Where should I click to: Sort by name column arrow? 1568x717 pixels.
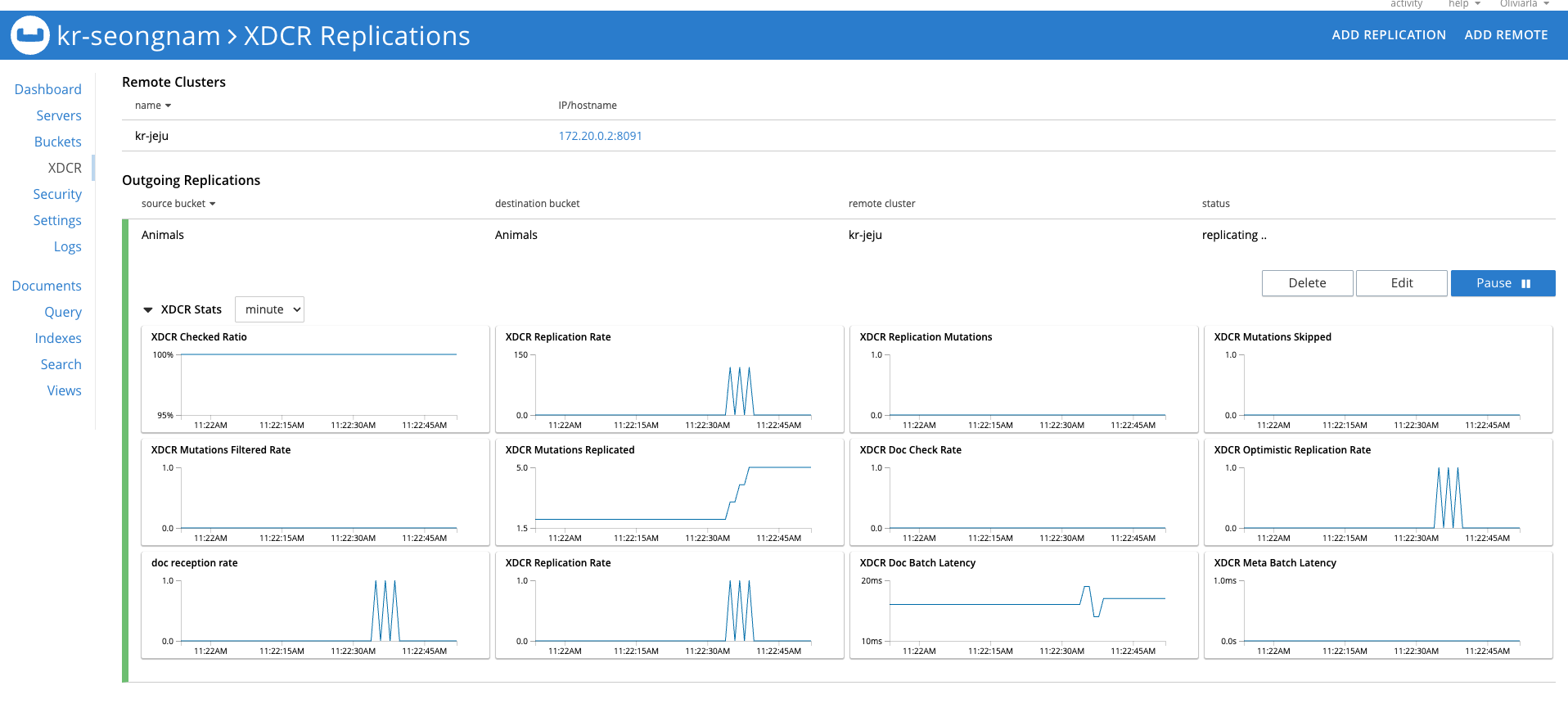168,106
